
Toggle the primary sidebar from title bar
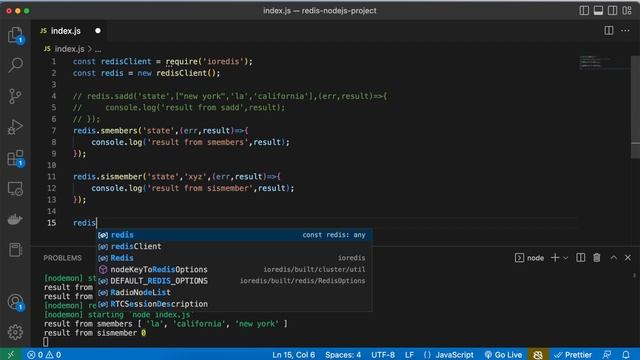[x=584, y=11]
